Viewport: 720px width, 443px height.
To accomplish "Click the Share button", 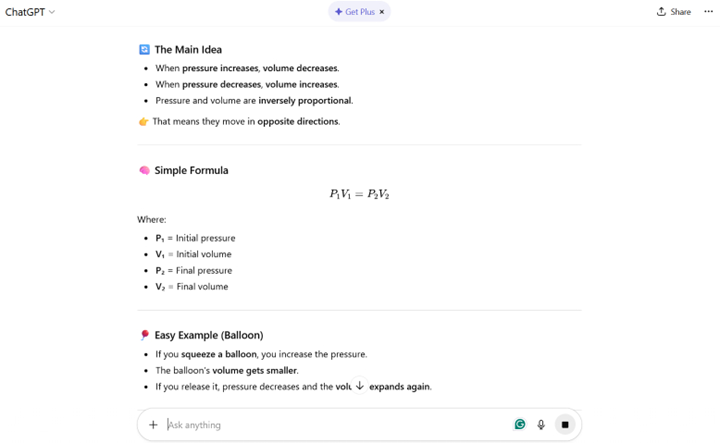I will (x=673, y=12).
